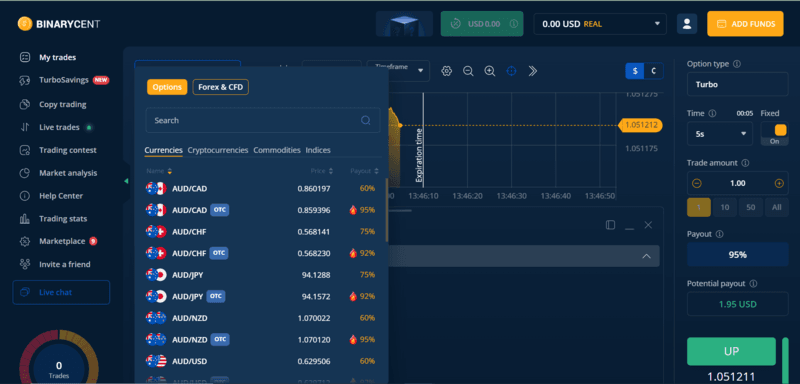The height and width of the screenshot is (384, 800).
Task: Open TurboSavings in the sidebar
Action: (64, 80)
